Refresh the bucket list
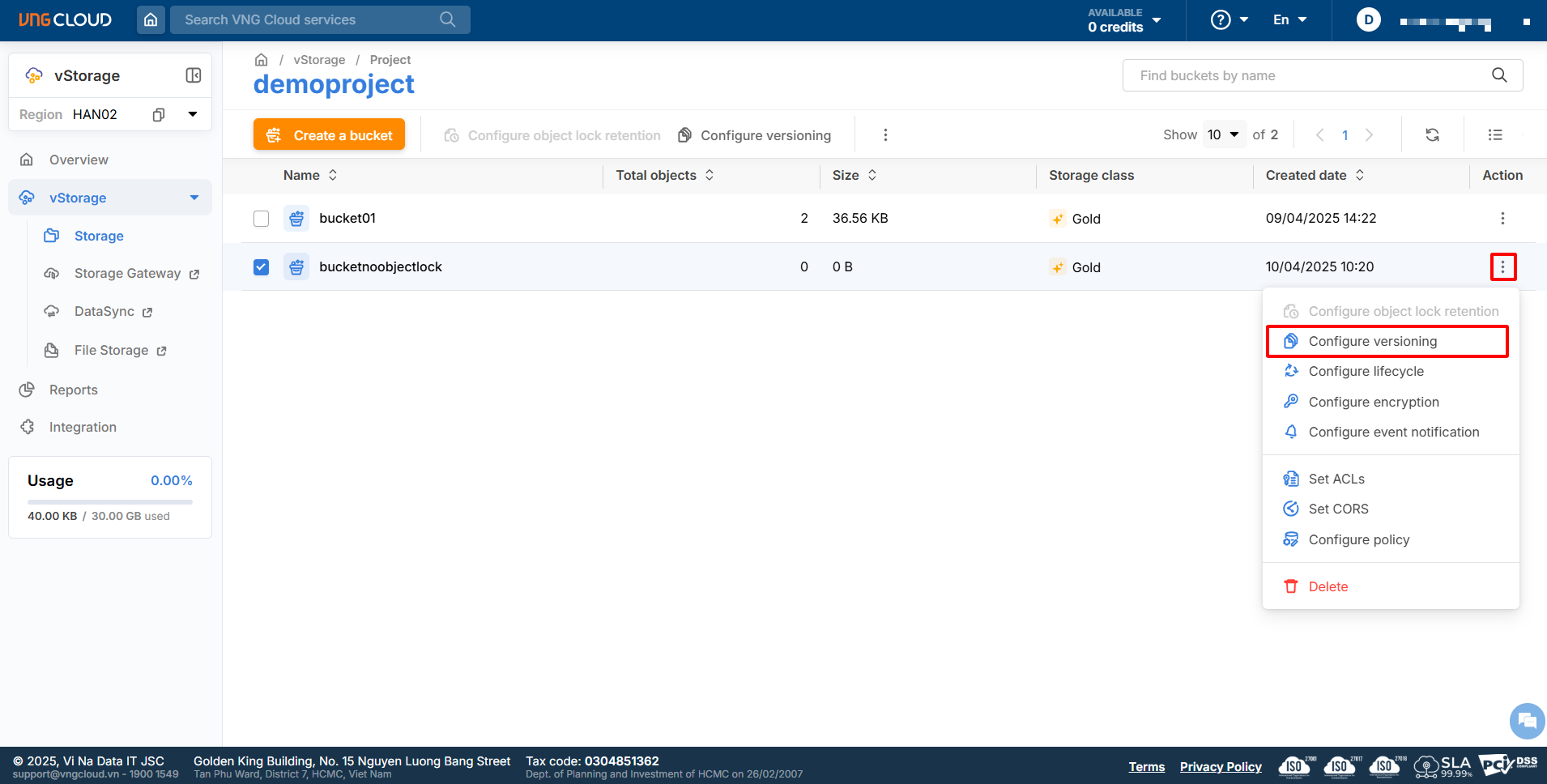 click(1432, 135)
